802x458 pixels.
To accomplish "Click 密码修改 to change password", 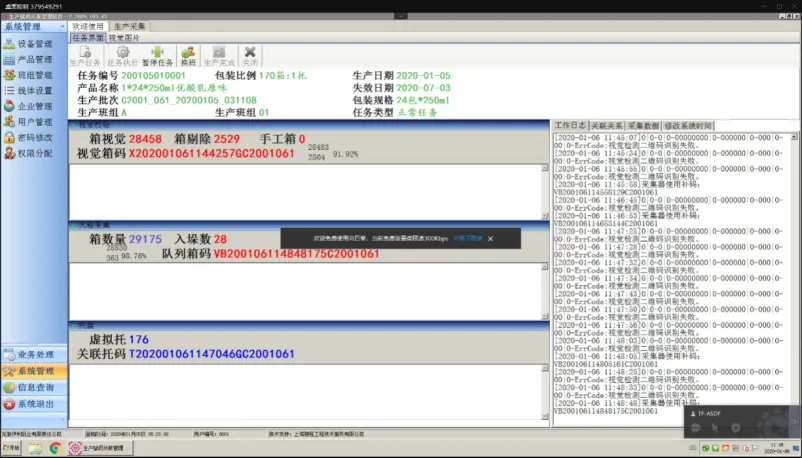I will (34, 137).
